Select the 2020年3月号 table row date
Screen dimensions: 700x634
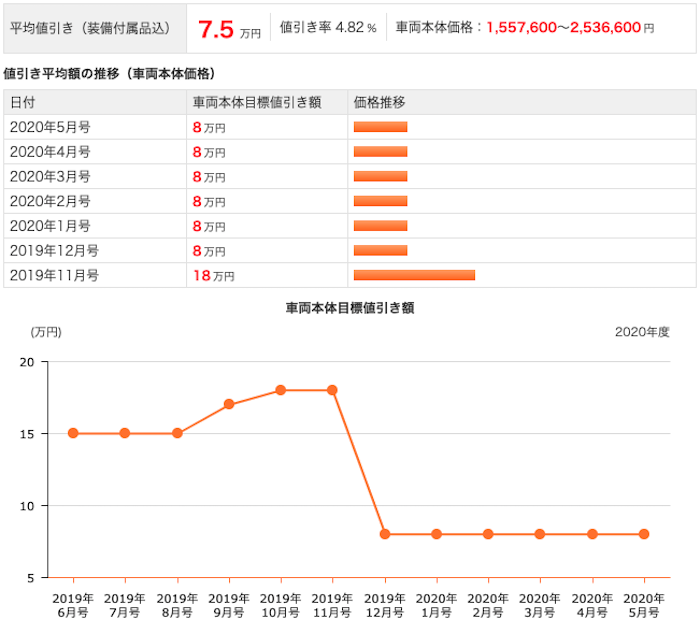(50, 176)
